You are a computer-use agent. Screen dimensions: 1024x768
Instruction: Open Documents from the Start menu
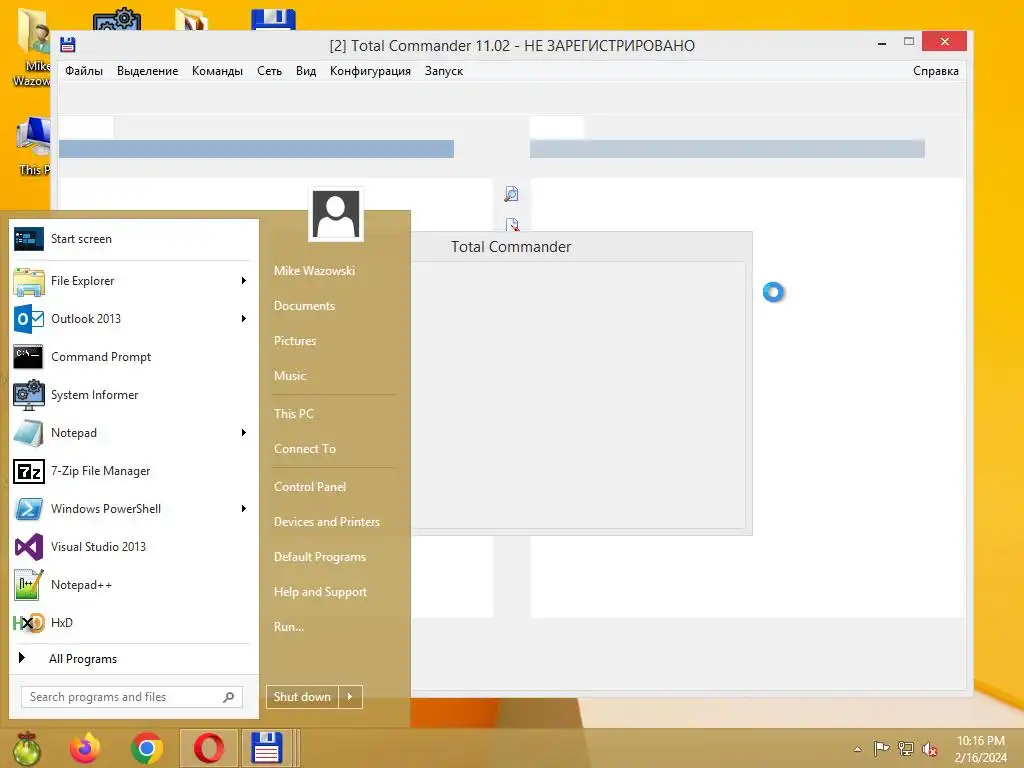pyautogui.click(x=304, y=306)
